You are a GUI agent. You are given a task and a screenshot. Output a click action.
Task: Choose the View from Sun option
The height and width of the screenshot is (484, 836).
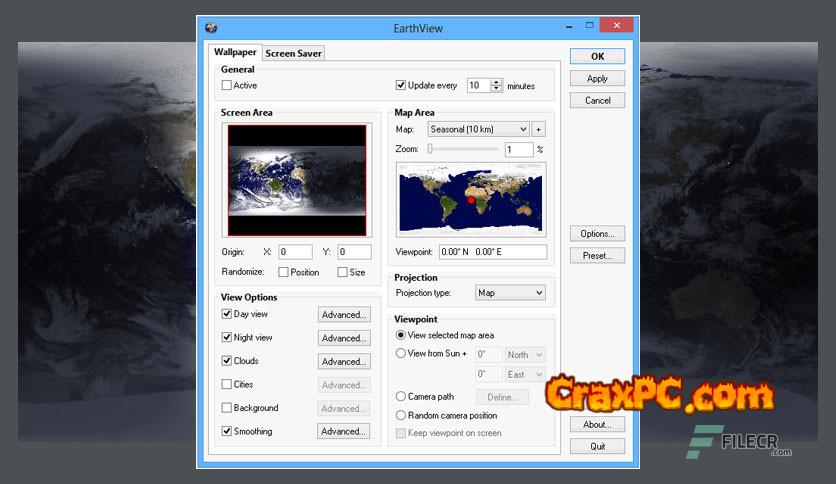click(402, 354)
